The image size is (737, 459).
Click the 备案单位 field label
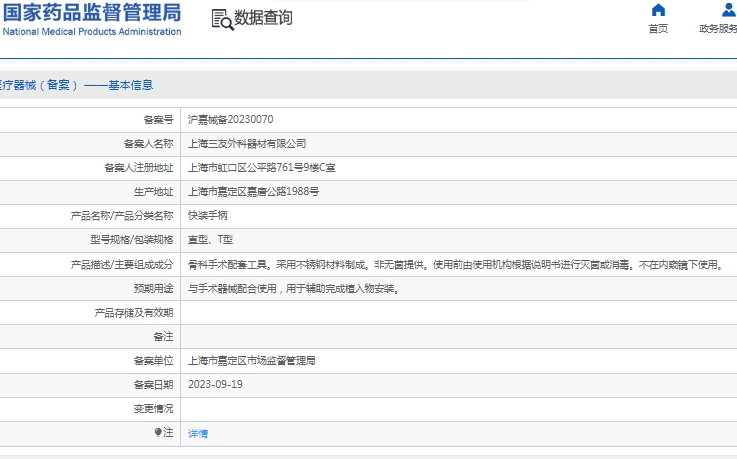154,361
